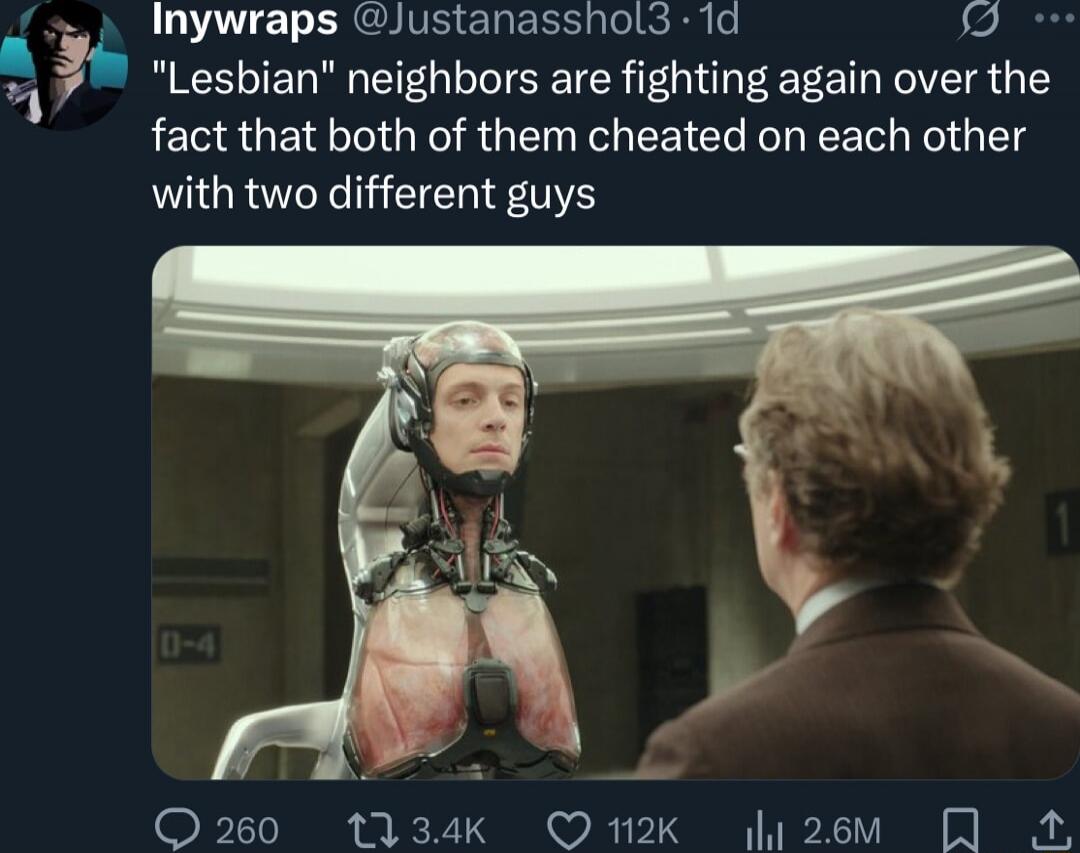Click the 112K likes count
Viewport: 1080px width, 853px height.
pos(643,830)
